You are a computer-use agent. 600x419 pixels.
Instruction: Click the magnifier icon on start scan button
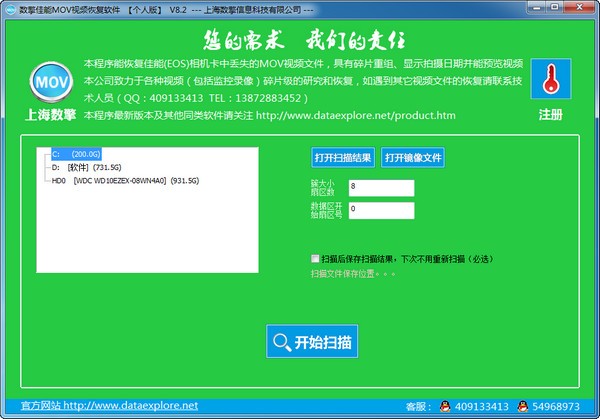click(x=281, y=343)
